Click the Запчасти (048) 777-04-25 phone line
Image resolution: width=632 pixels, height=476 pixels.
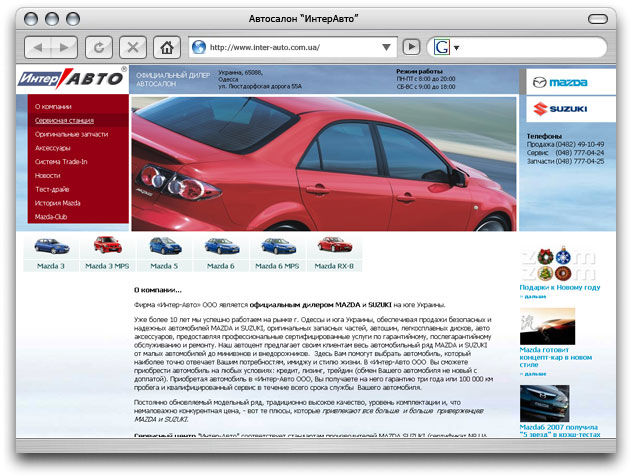pyautogui.click(x=565, y=161)
